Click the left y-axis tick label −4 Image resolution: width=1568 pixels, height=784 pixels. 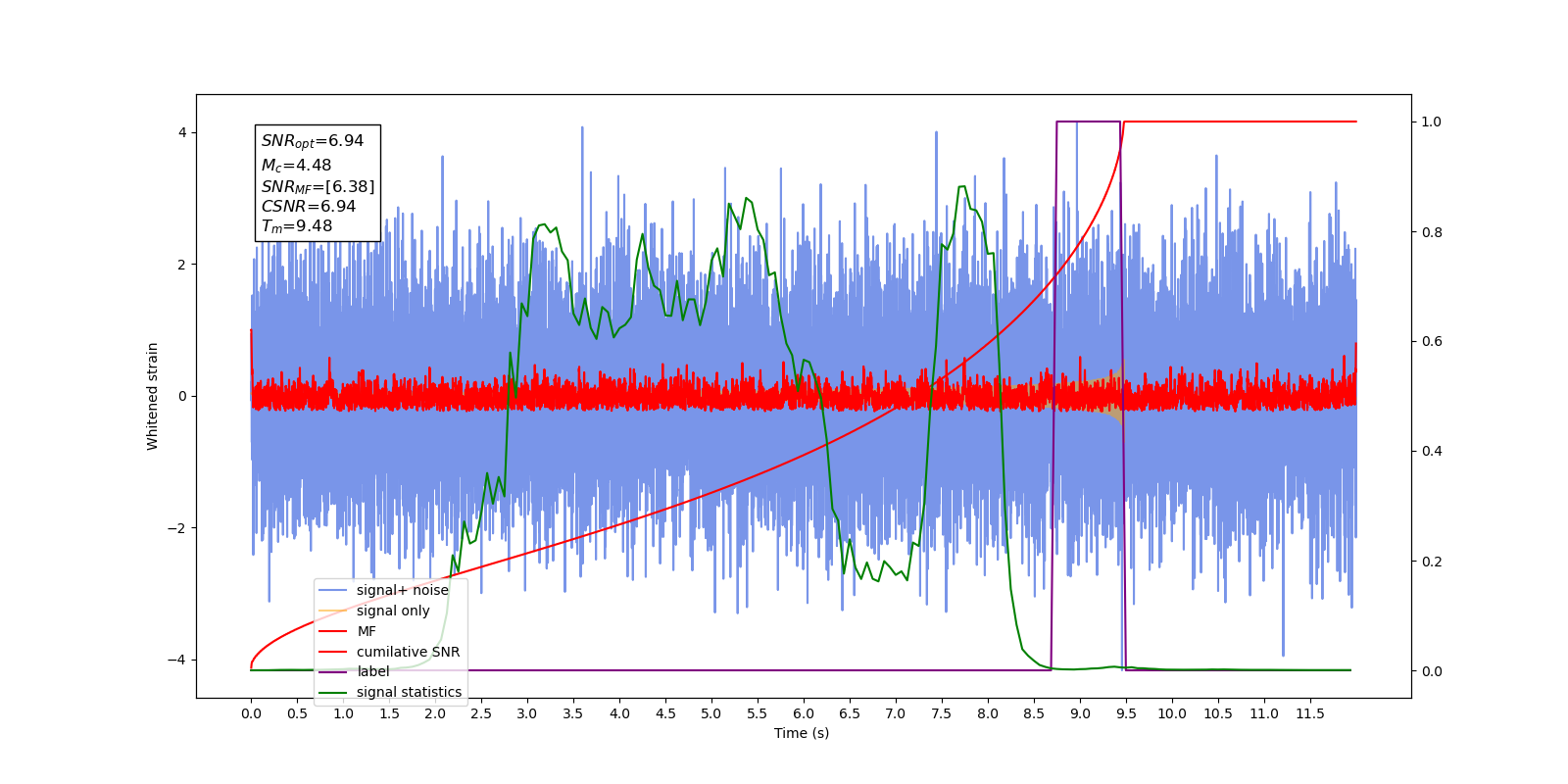177,660
